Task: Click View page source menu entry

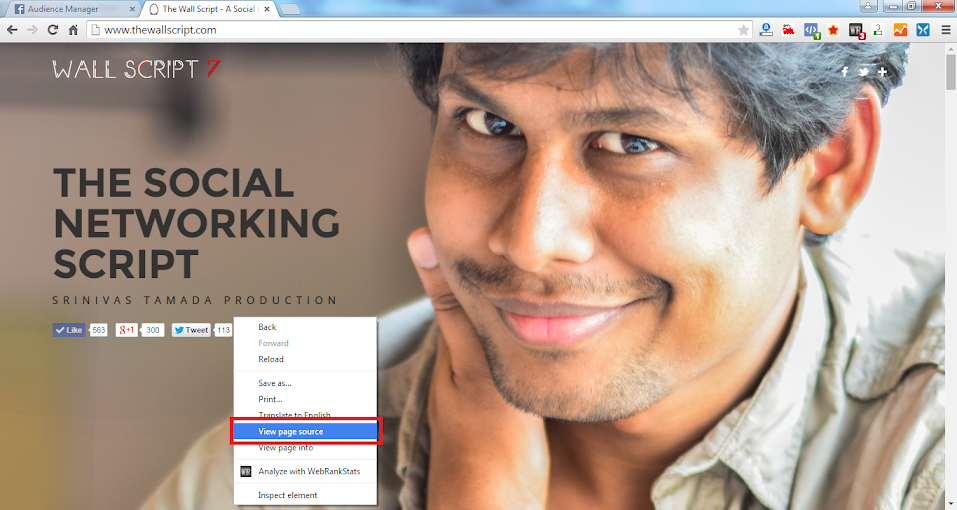Action: click(305, 431)
